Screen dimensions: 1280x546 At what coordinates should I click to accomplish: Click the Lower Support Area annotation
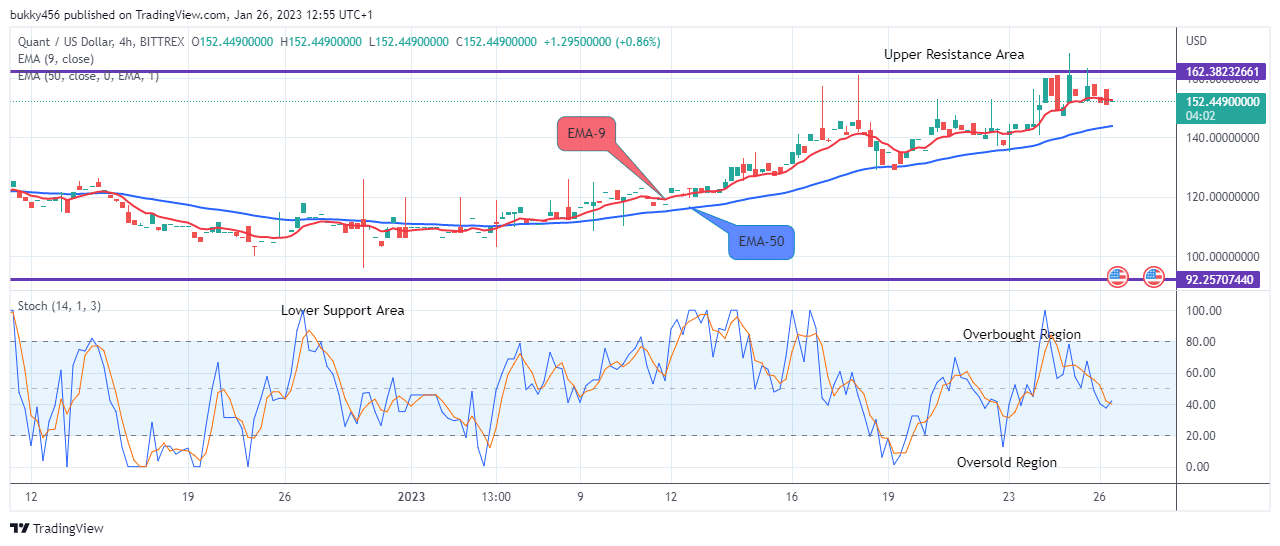pyautogui.click(x=343, y=311)
